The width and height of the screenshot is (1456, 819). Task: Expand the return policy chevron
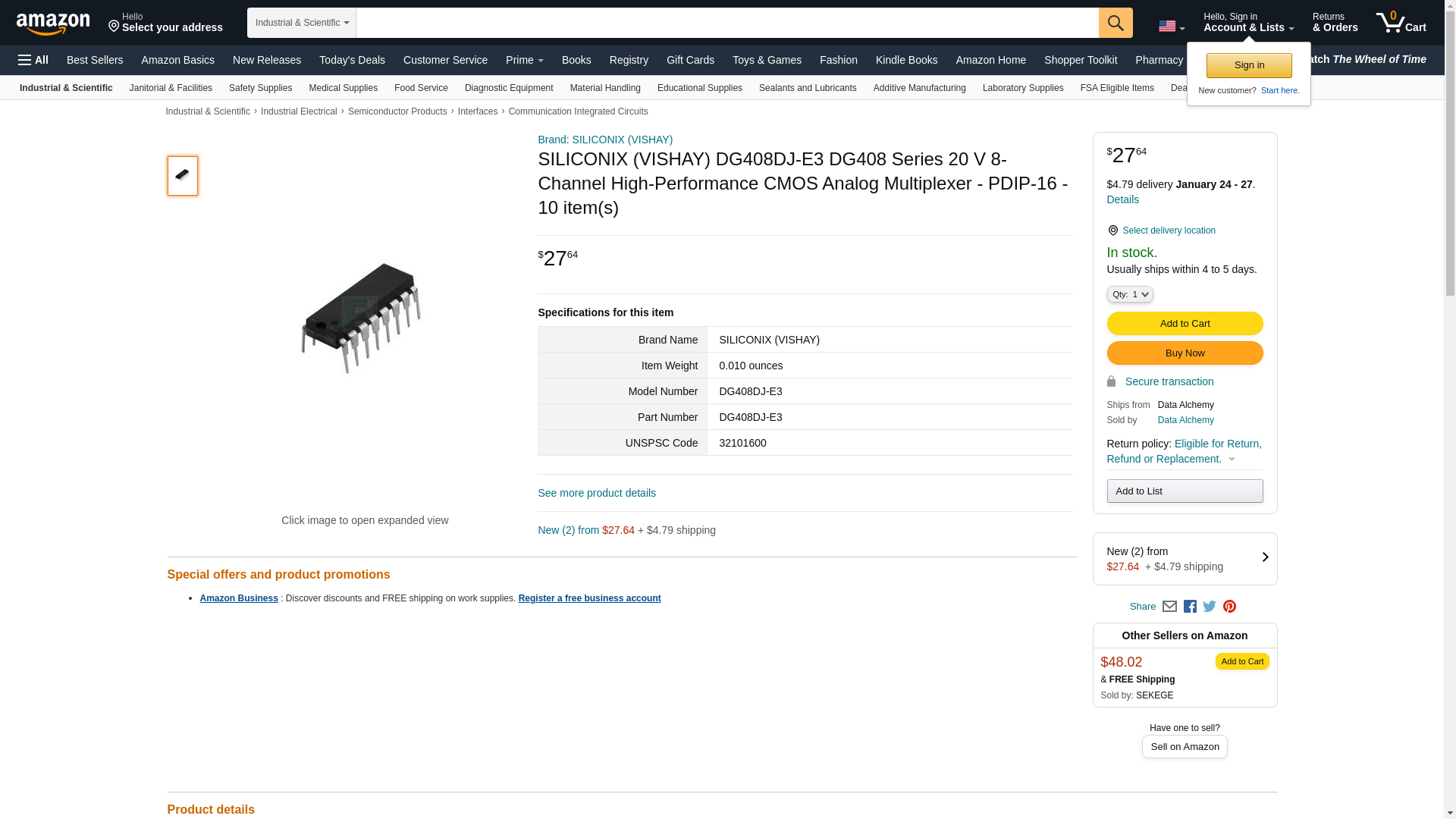[x=1232, y=459]
